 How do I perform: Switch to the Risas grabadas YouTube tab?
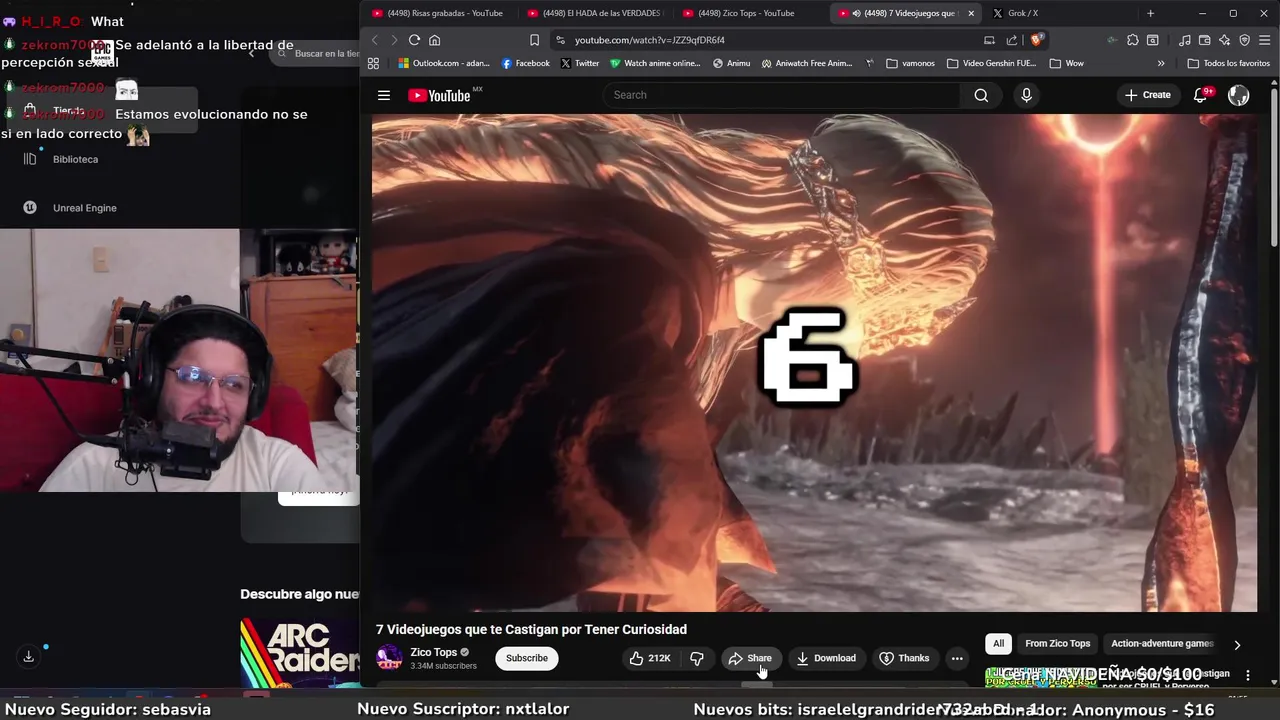click(x=438, y=13)
